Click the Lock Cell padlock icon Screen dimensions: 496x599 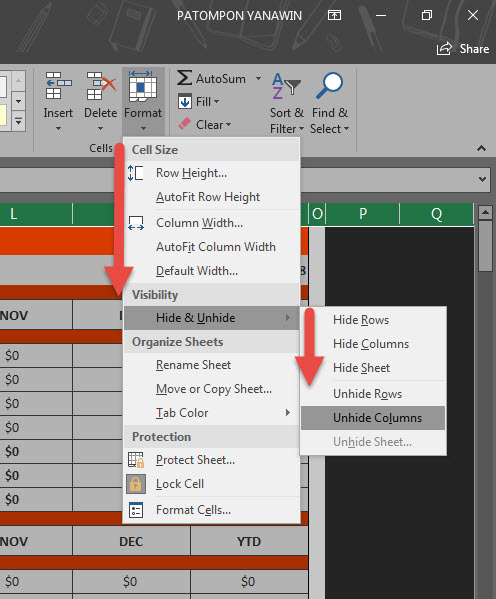[136, 484]
